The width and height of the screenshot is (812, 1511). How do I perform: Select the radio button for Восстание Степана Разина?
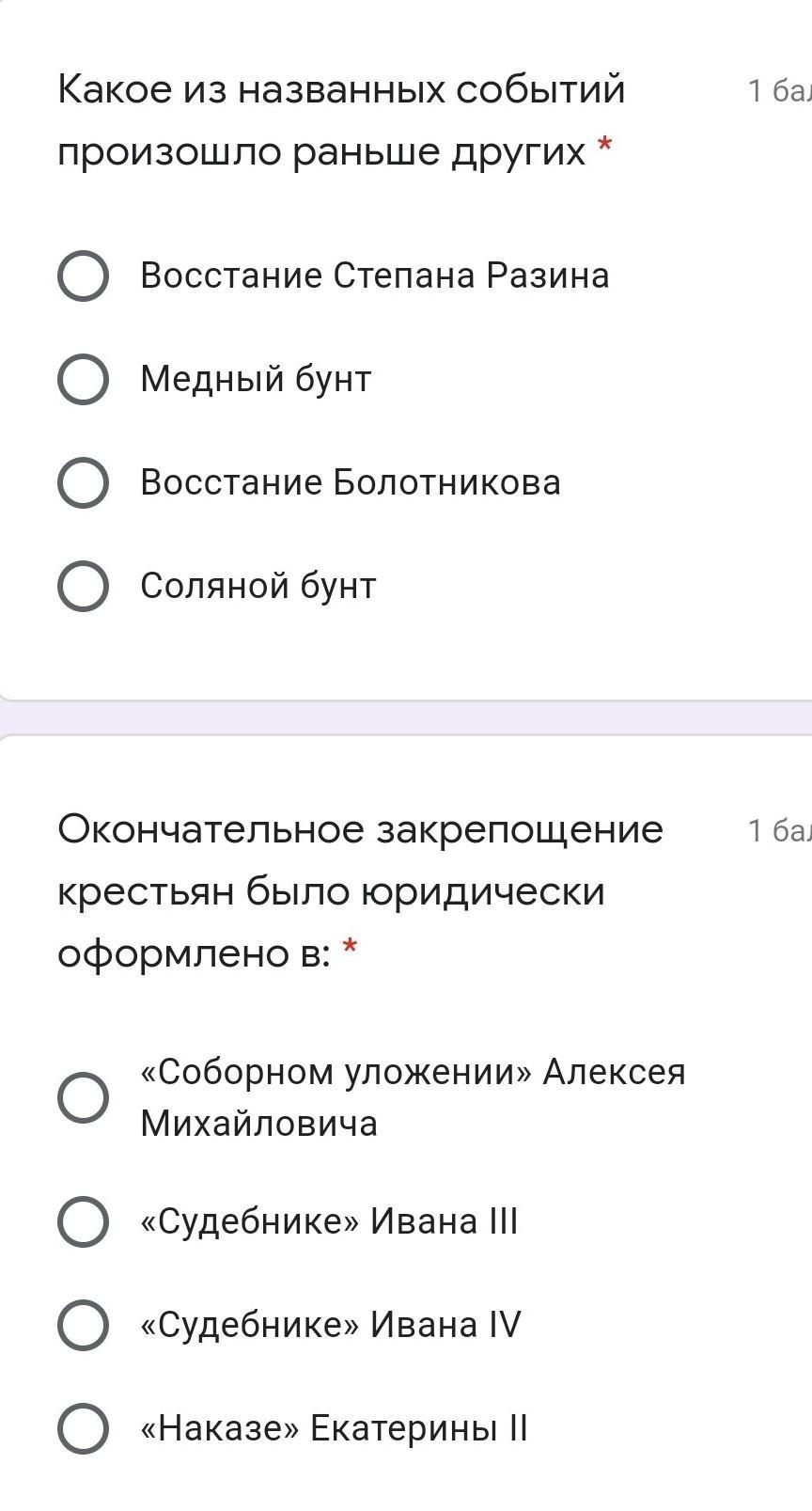tap(83, 276)
